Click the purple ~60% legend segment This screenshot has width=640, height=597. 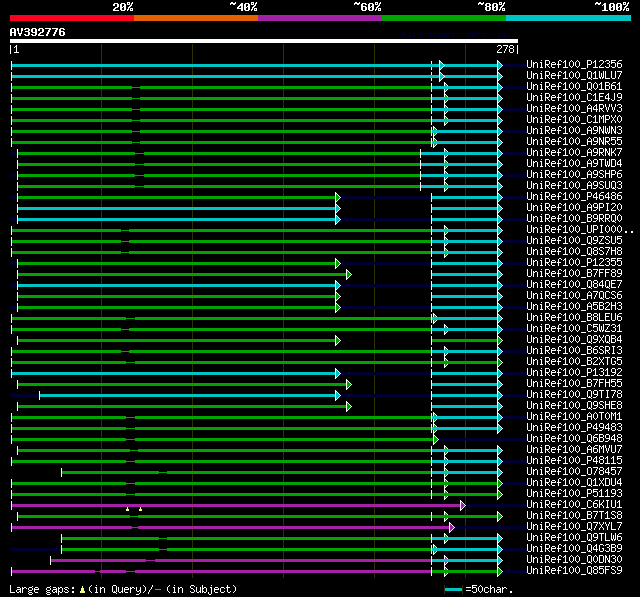[x=320, y=18]
